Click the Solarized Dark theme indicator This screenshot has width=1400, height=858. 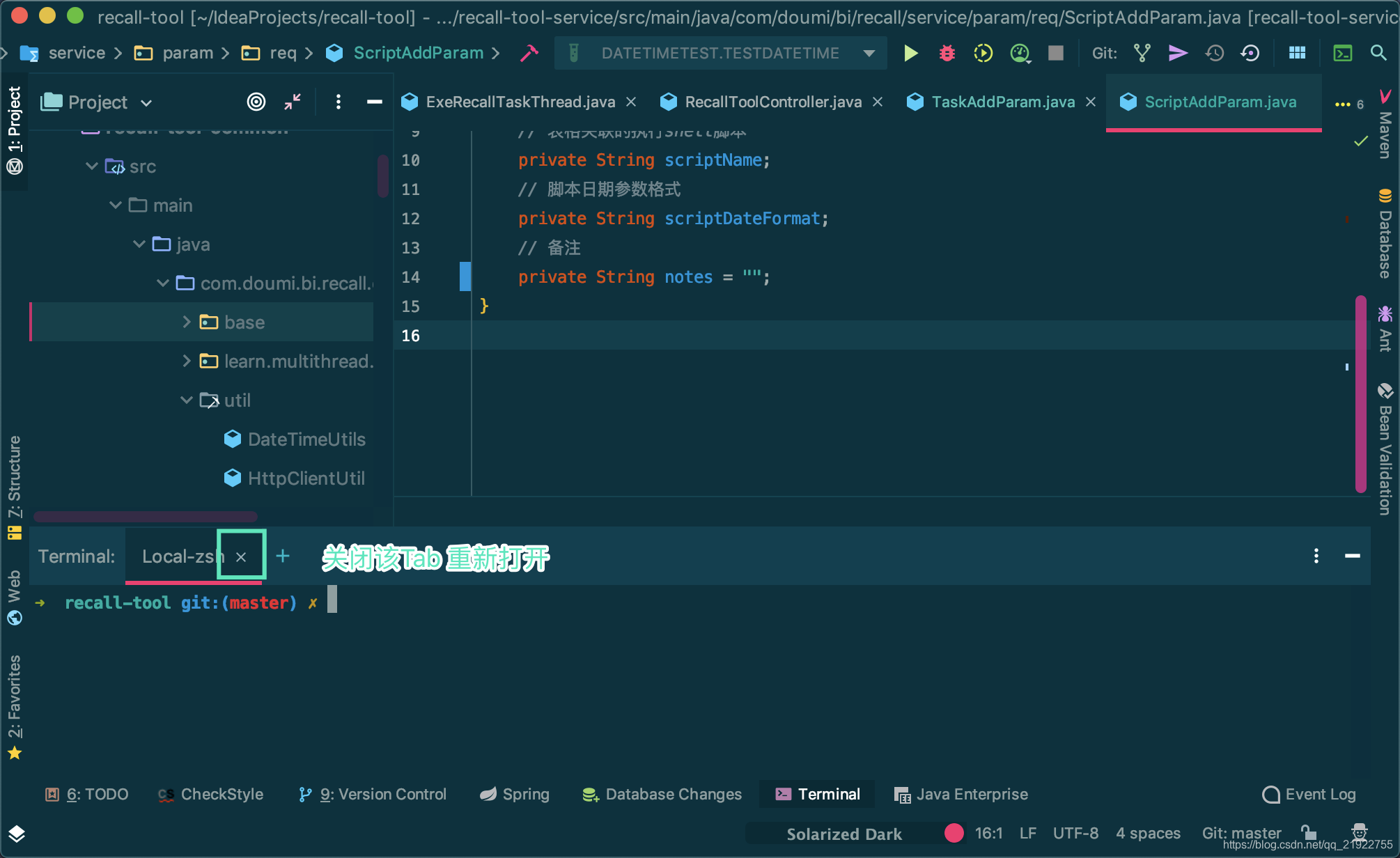click(844, 834)
